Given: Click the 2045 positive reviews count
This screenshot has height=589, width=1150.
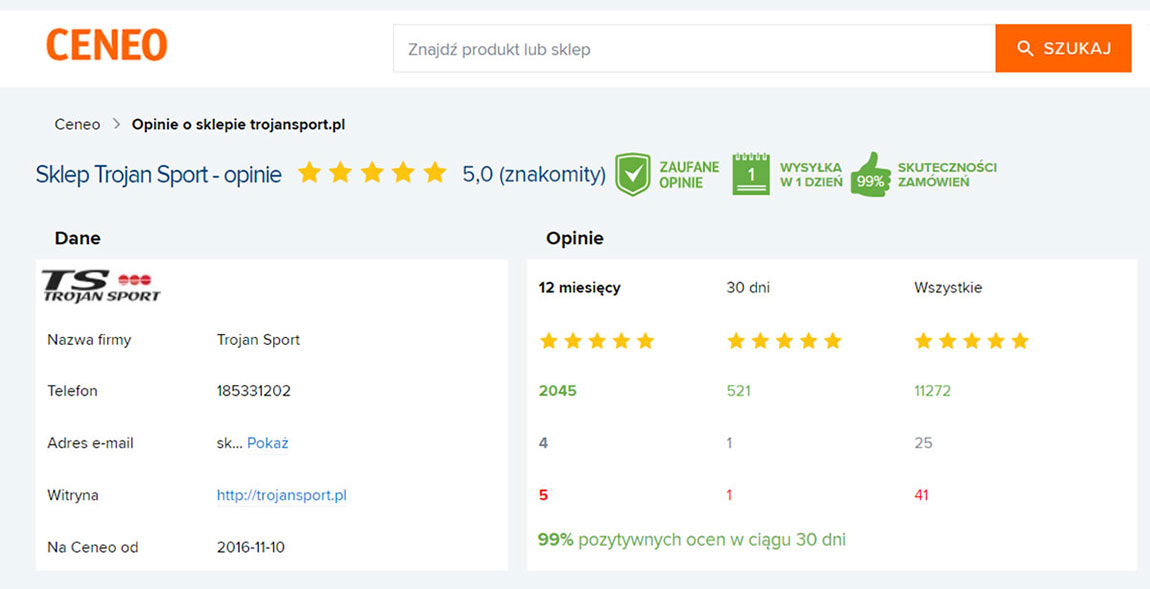Looking at the screenshot, I should (557, 391).
